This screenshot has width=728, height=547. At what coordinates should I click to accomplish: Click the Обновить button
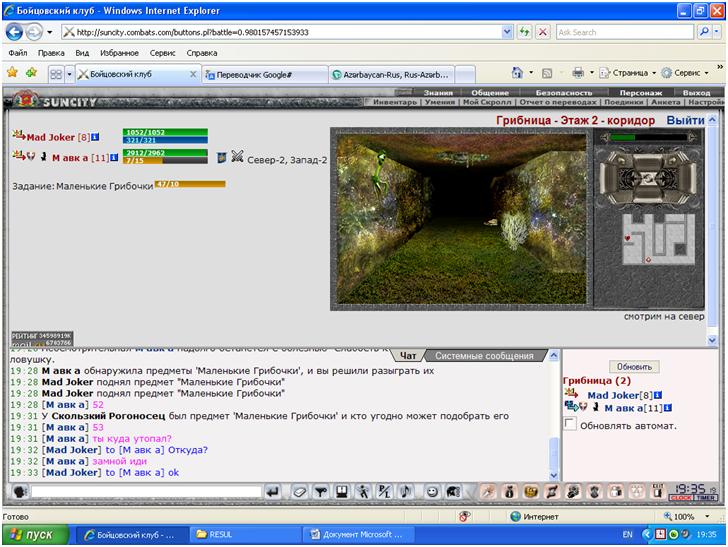[634, 367]
